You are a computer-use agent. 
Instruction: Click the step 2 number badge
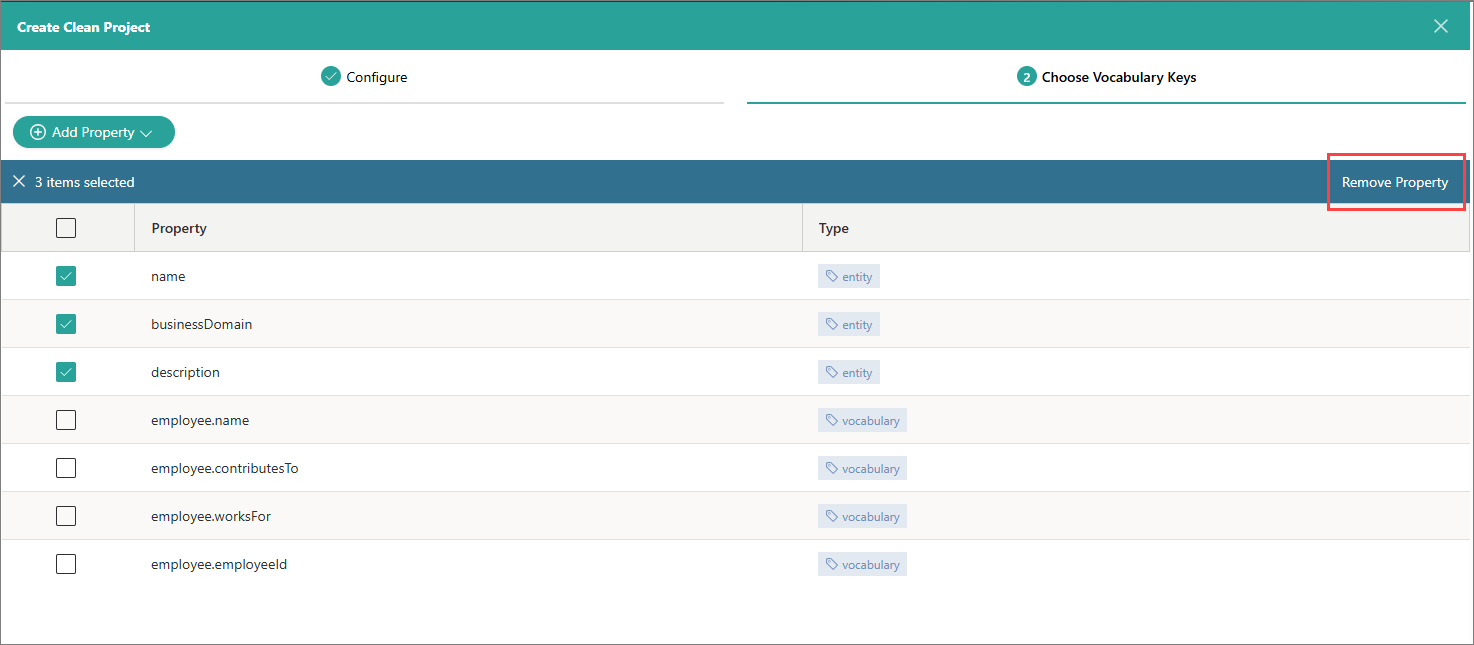pos(1026,77)
